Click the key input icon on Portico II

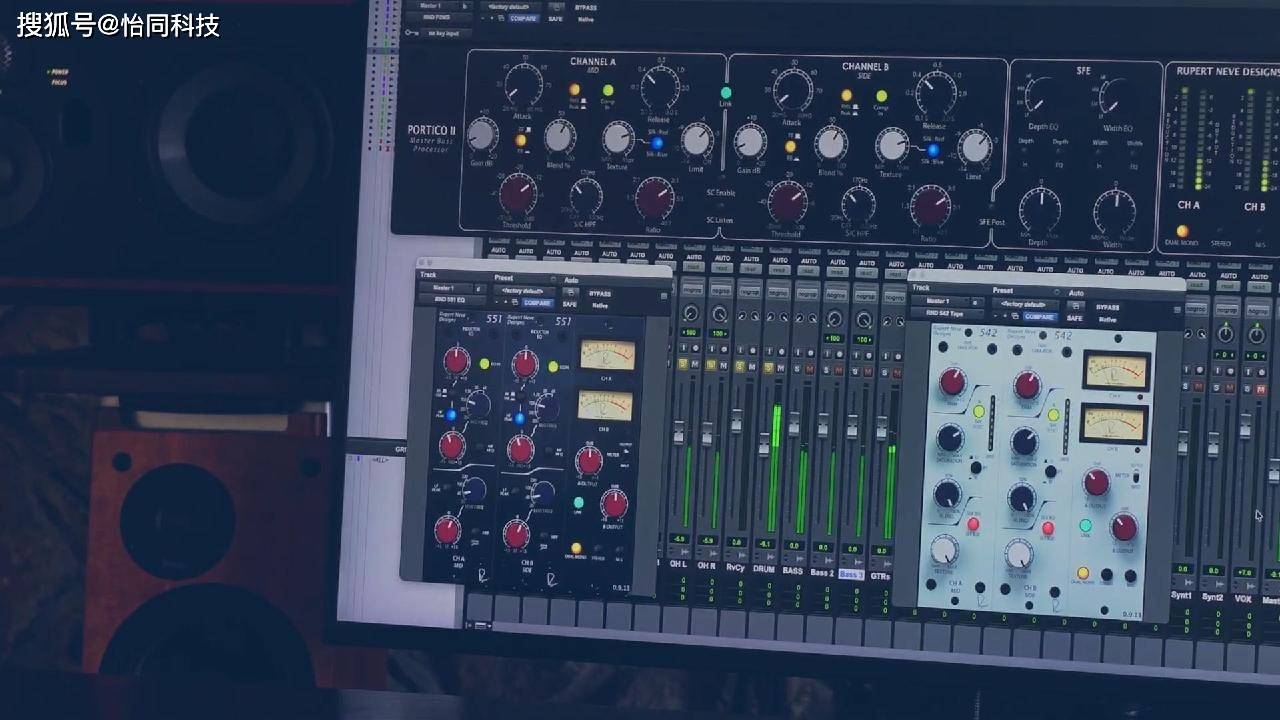412,33
